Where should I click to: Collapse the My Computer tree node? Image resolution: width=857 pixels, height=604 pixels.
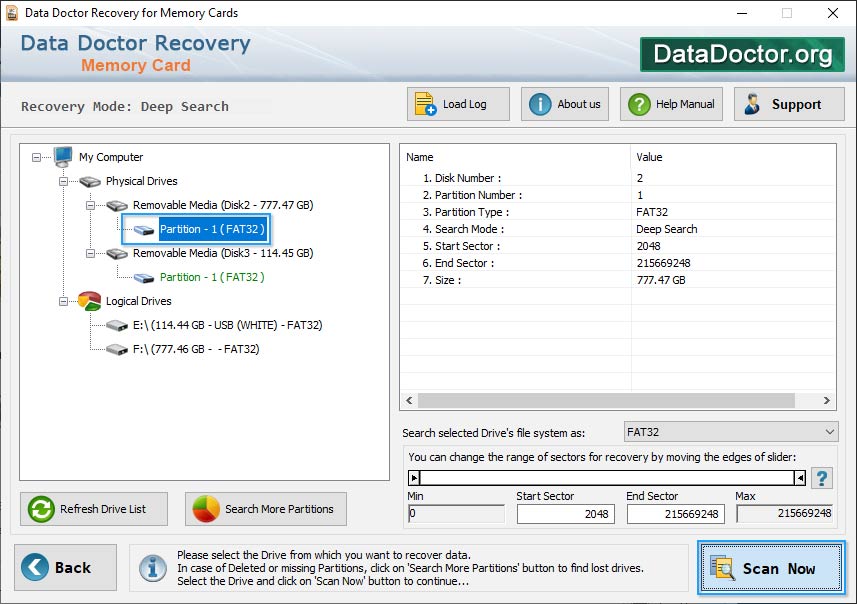tap(37, 157)
